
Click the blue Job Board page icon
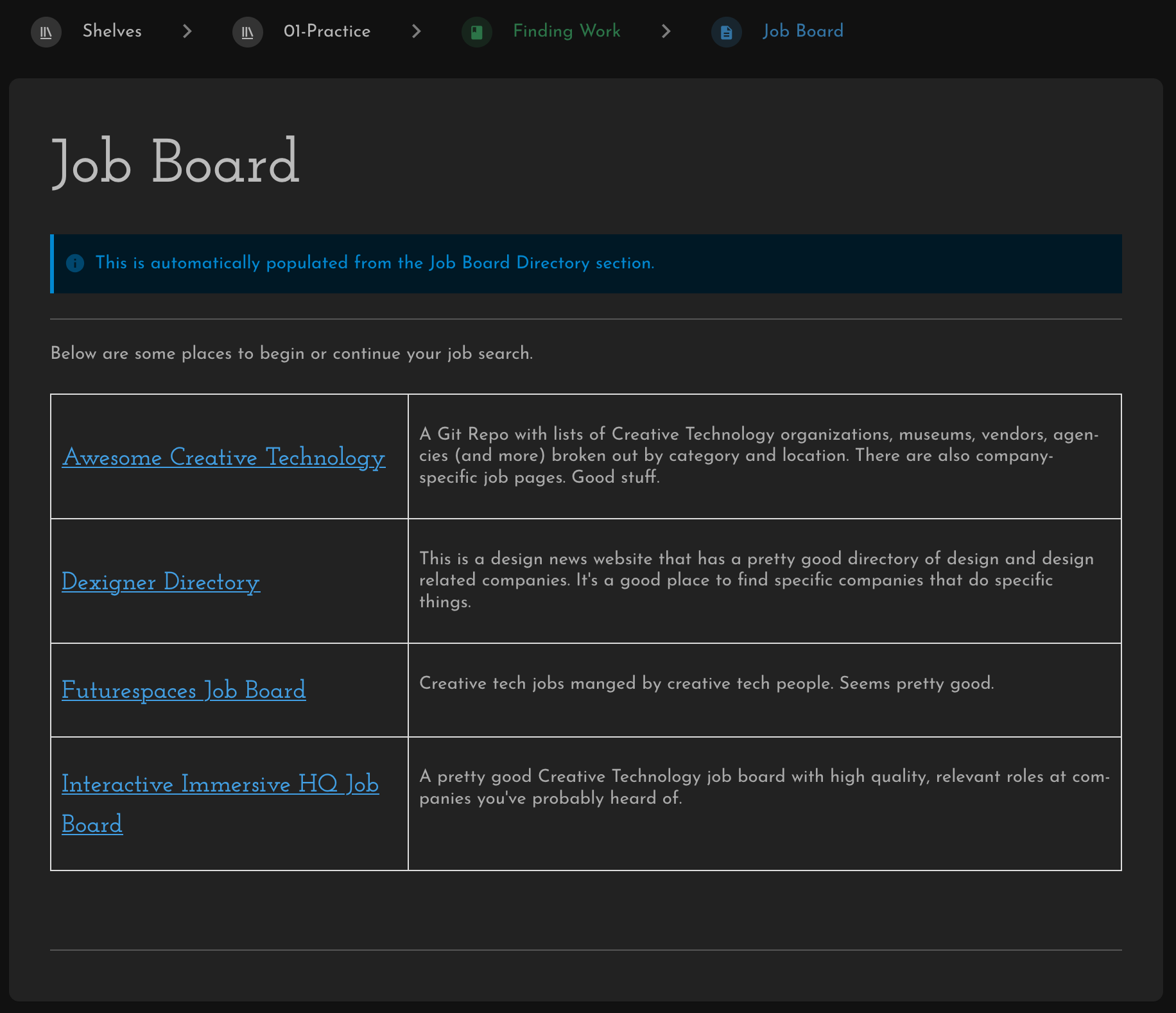pos(727,32)
